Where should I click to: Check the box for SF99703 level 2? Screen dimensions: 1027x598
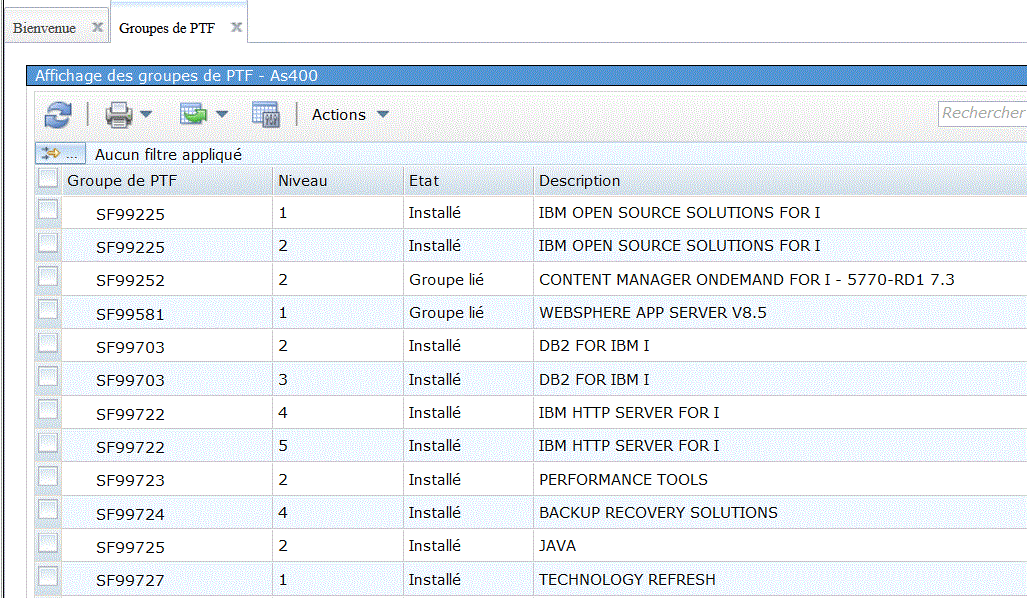click(x=48, y=344)
